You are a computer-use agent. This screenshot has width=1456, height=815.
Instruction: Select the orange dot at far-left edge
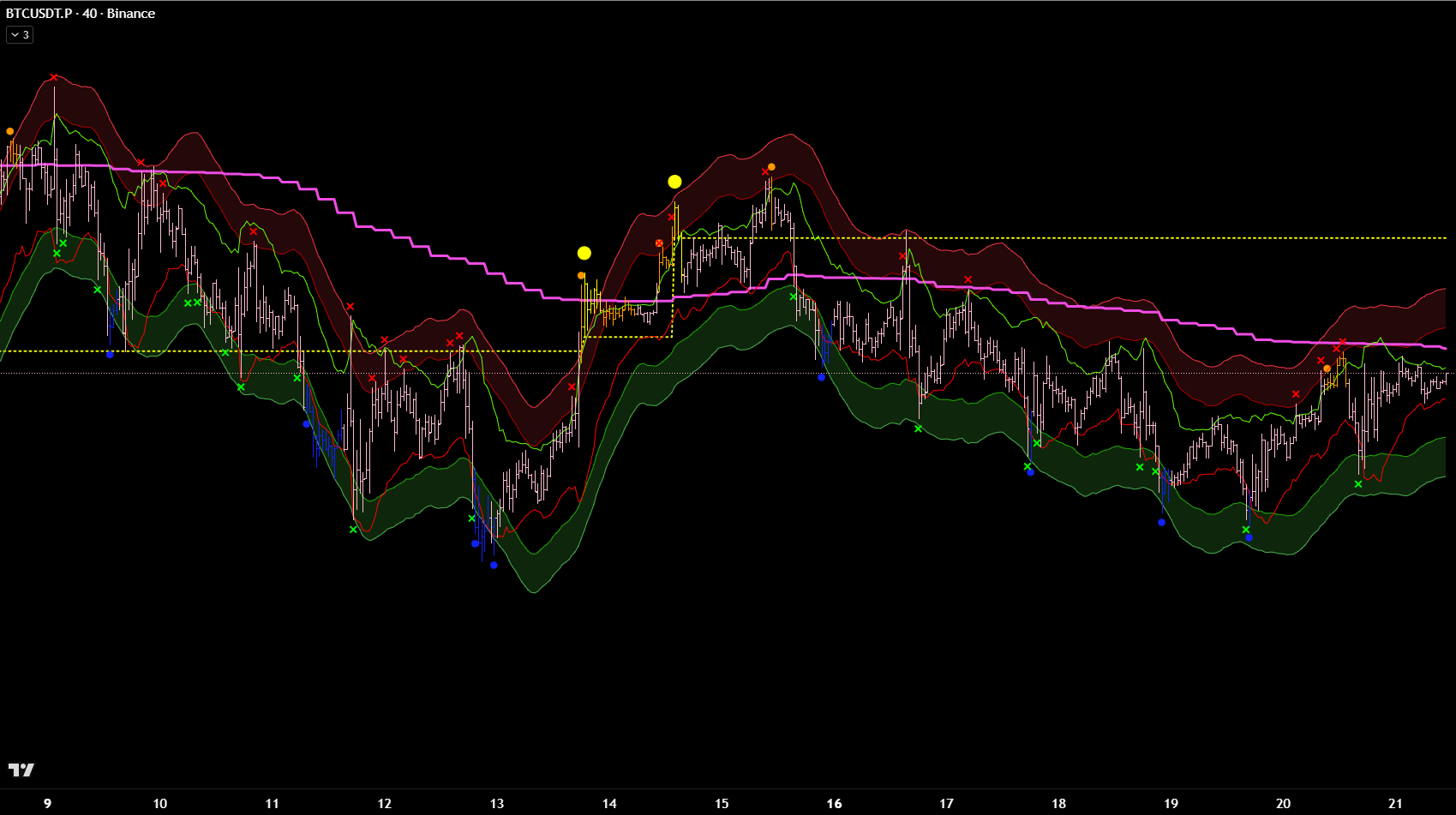[x=9, y=131]
